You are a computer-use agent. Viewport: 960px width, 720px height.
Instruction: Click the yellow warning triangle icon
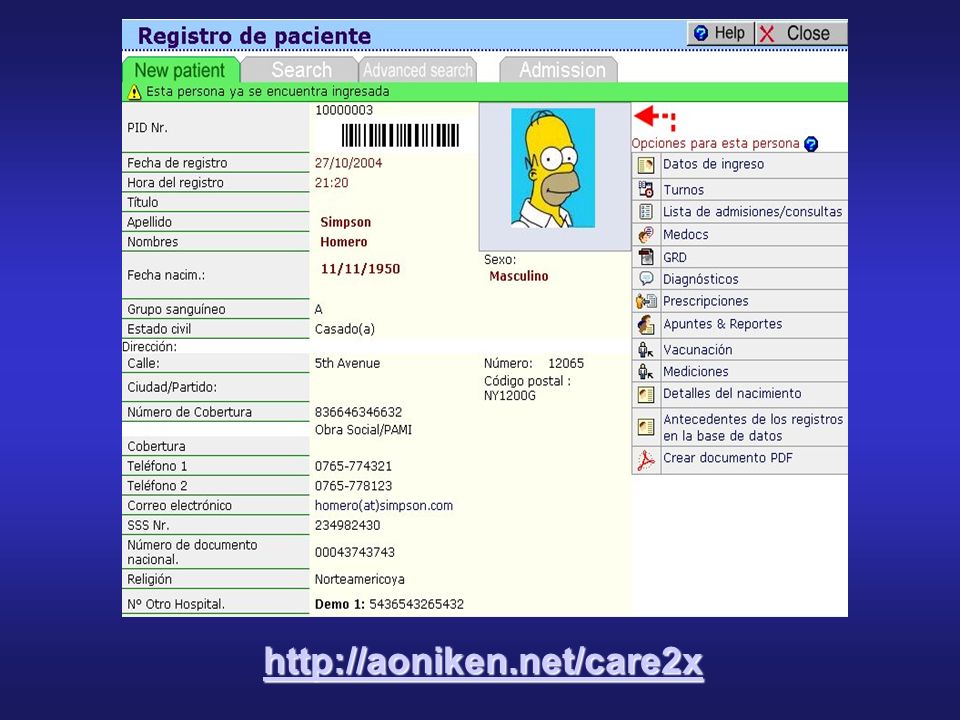click(x=134, y=92)
